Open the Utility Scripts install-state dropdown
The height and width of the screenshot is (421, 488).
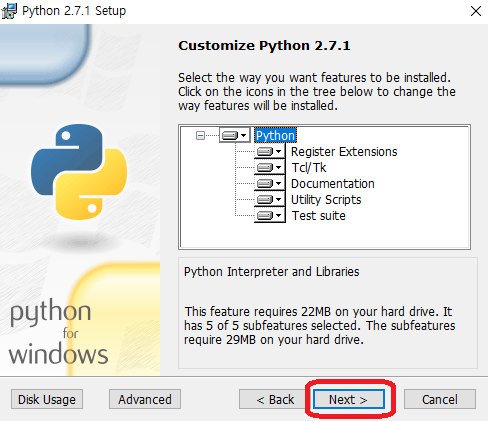270,199
